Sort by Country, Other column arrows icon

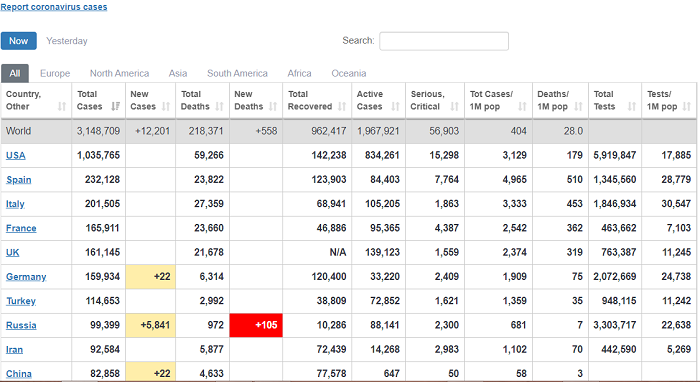tap(62, 107)
